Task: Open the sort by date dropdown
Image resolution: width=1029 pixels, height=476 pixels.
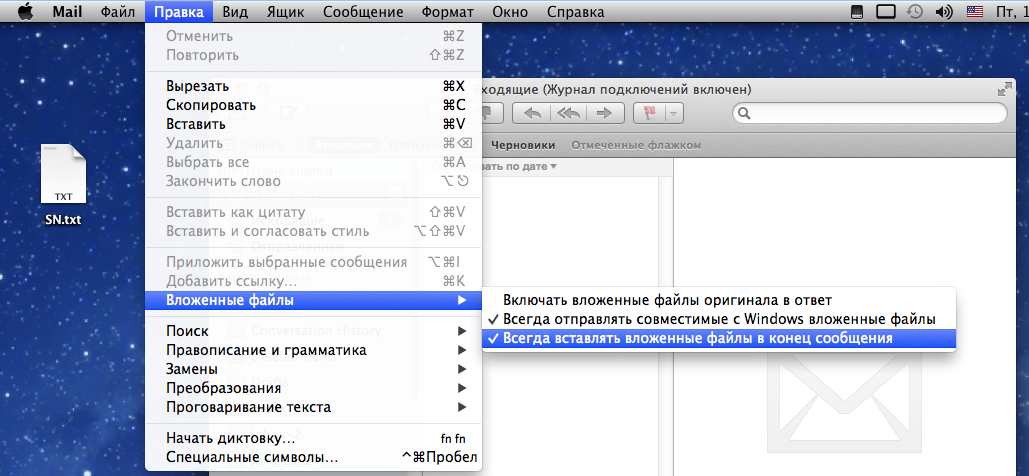Action: point(518,166)
